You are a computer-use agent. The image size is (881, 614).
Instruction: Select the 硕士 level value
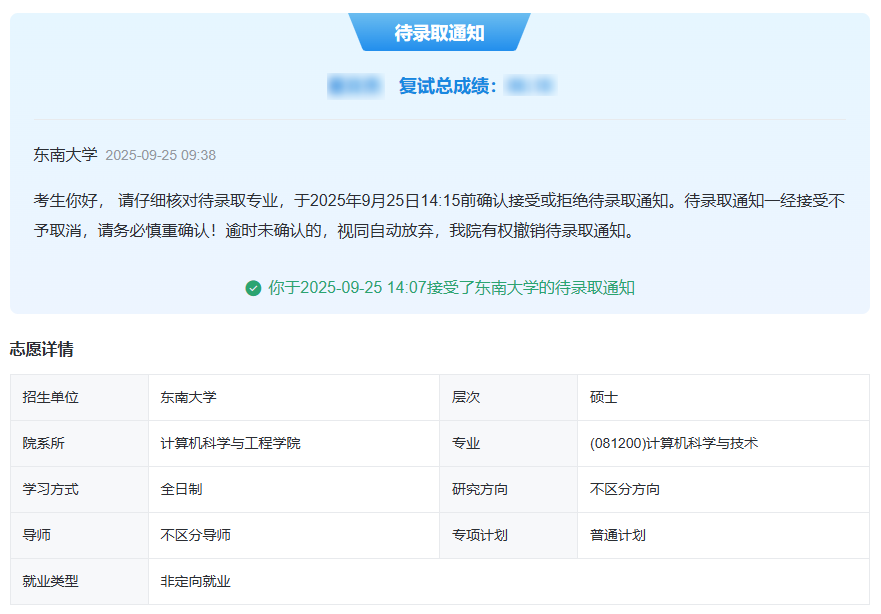604,397
